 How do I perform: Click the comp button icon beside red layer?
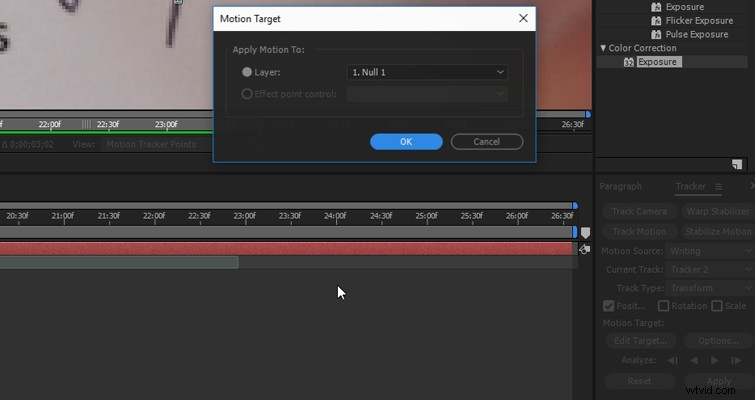pos(584,249)
